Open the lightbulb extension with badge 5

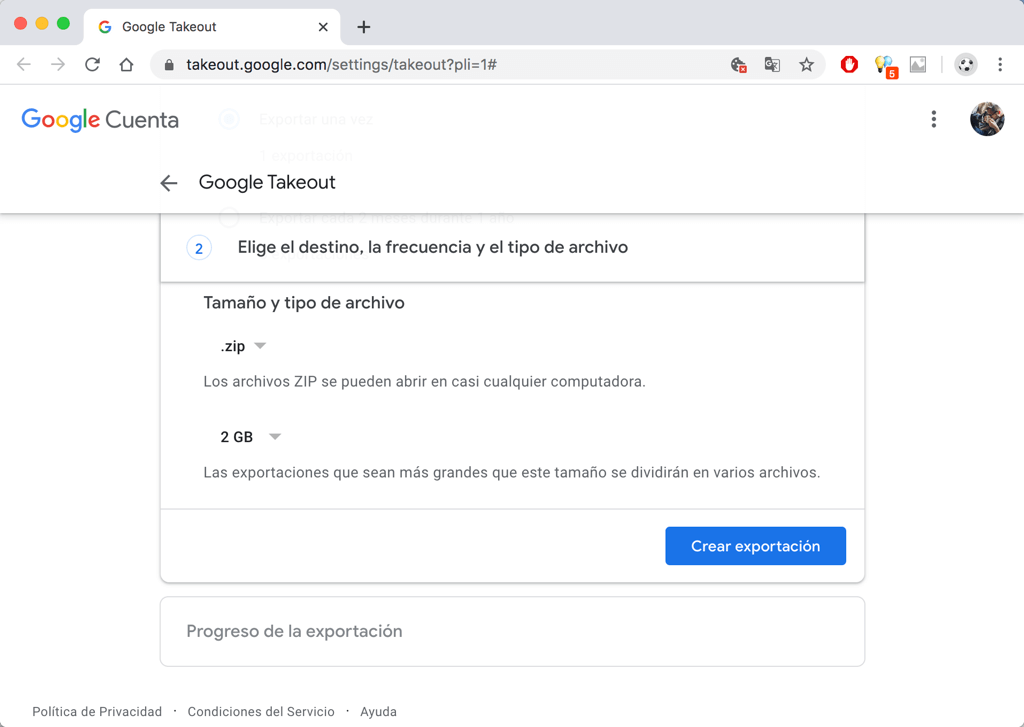[x=885, y=65]
